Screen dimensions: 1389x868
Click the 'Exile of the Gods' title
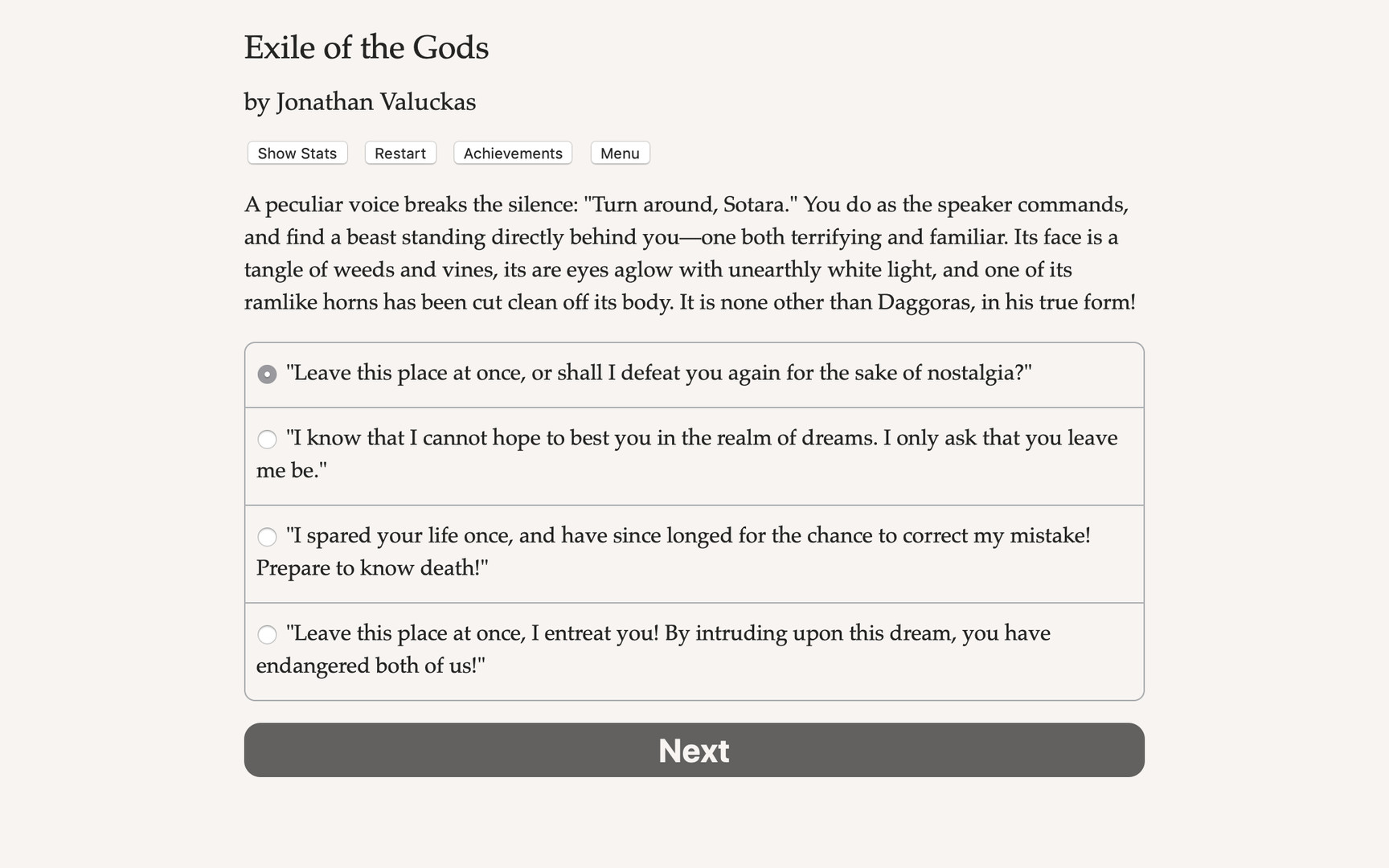tap(367, 47)
